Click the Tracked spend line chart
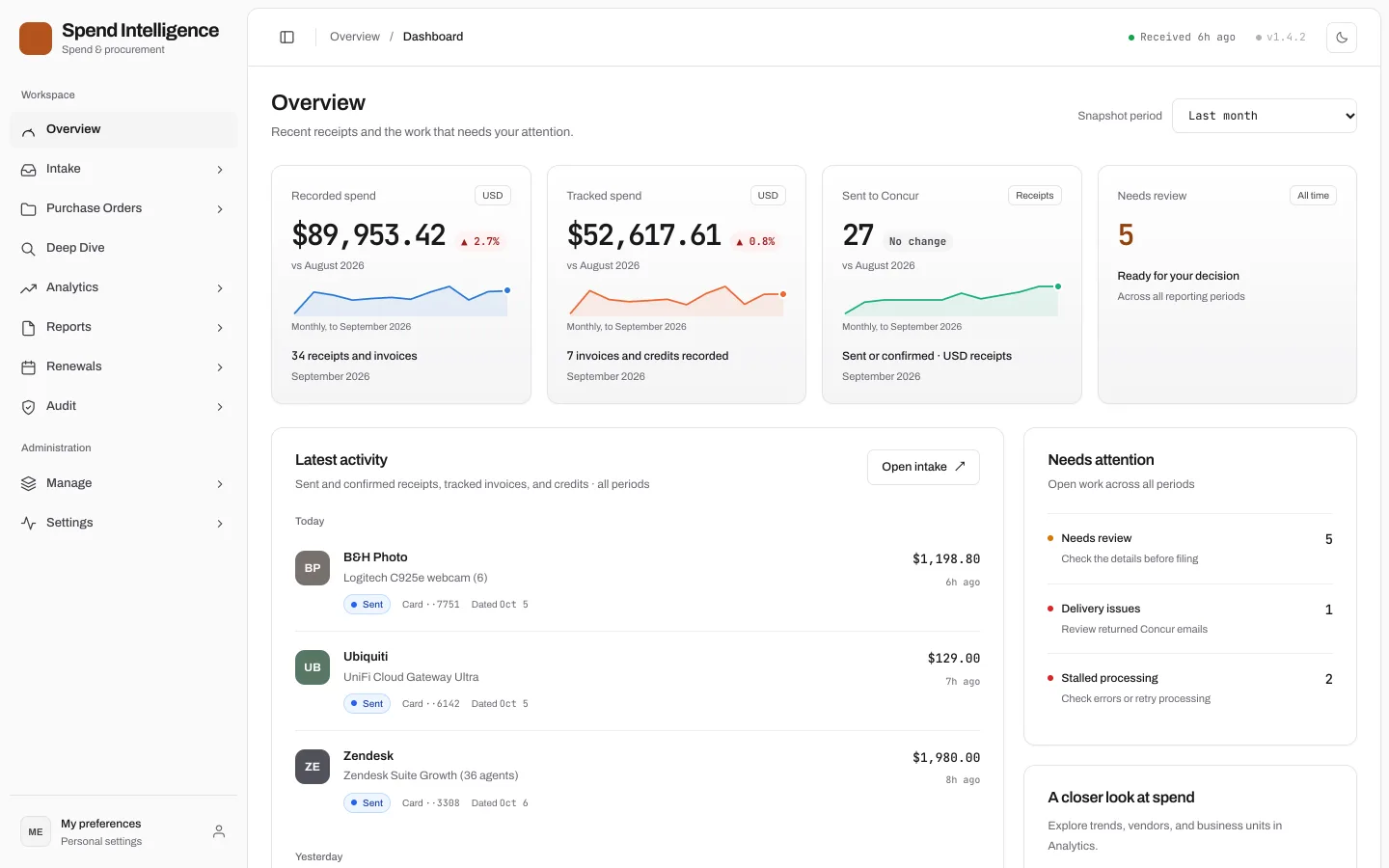Screen dimensions: 1389x868 pos(676,301)
